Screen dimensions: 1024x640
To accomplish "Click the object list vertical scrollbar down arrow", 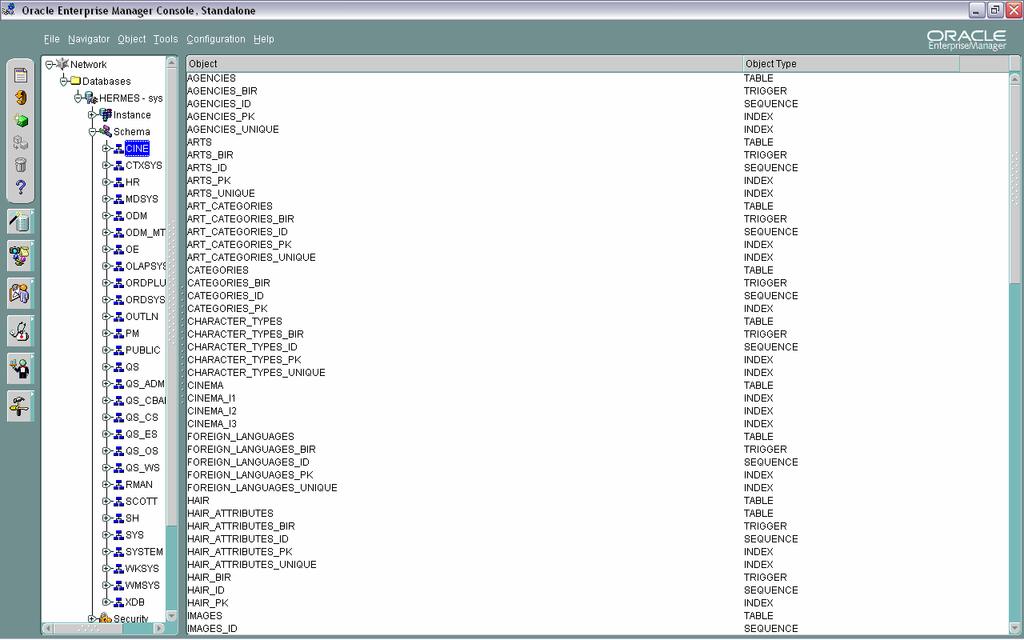I will point(1015,628).
